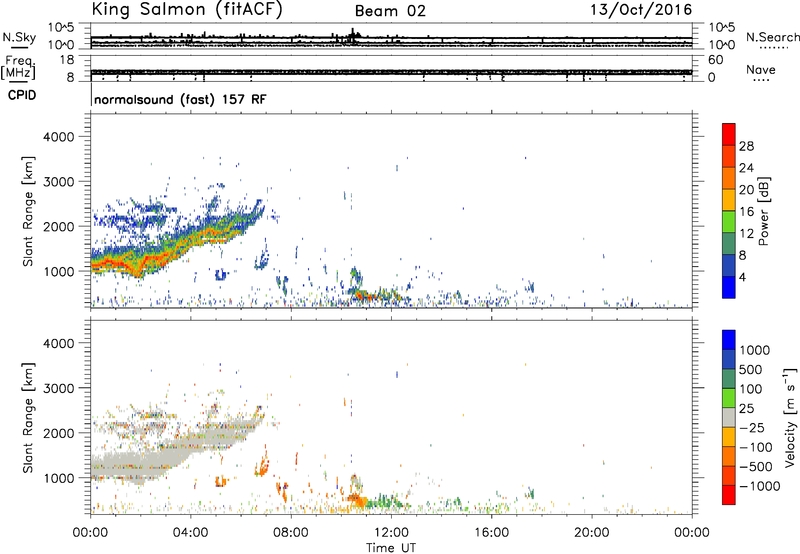
Task: Click the 4000 tick in the velocity panel
Action: (59, 343)
